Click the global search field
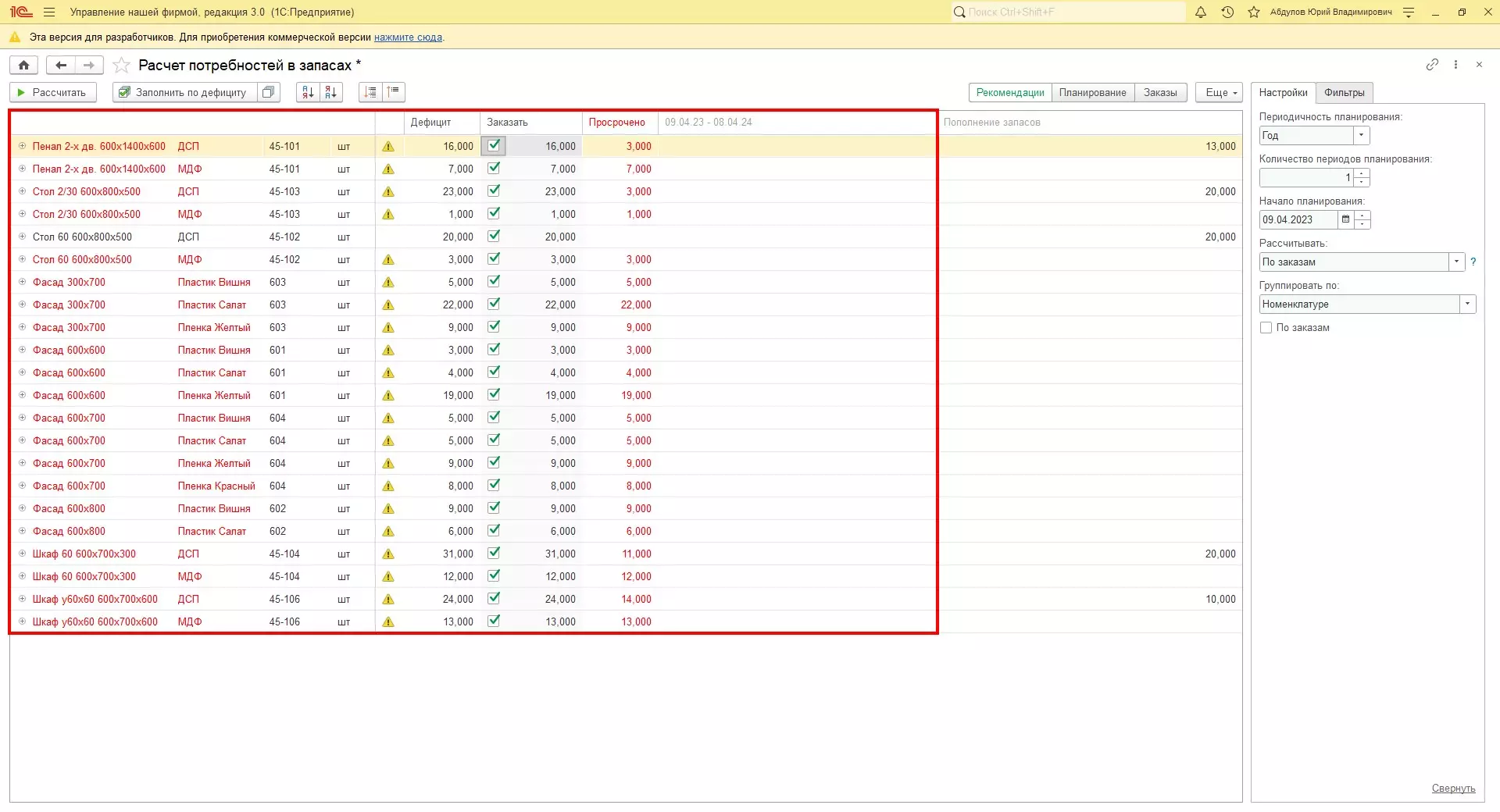Screen dimensions: 1500x812 (x=1070, y=12)
